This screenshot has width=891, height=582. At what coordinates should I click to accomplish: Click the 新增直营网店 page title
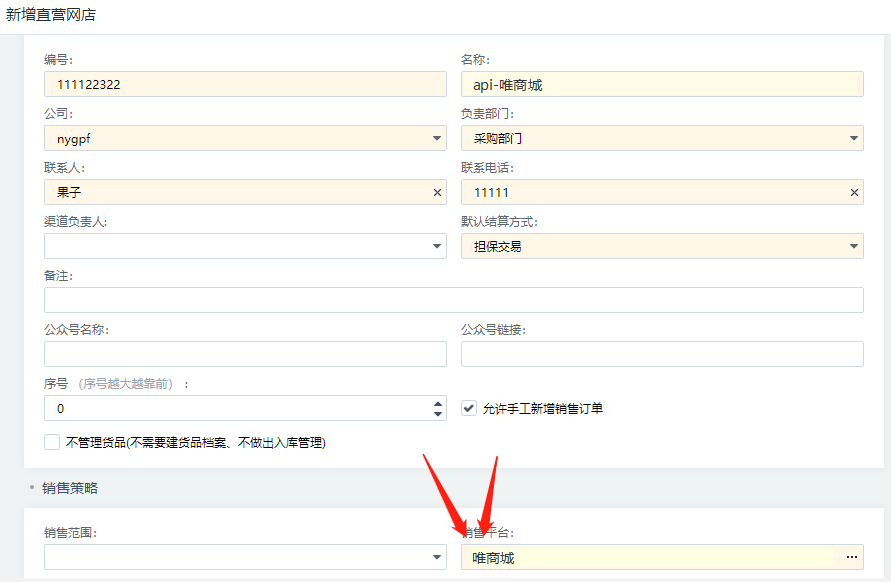pos(51,15)
